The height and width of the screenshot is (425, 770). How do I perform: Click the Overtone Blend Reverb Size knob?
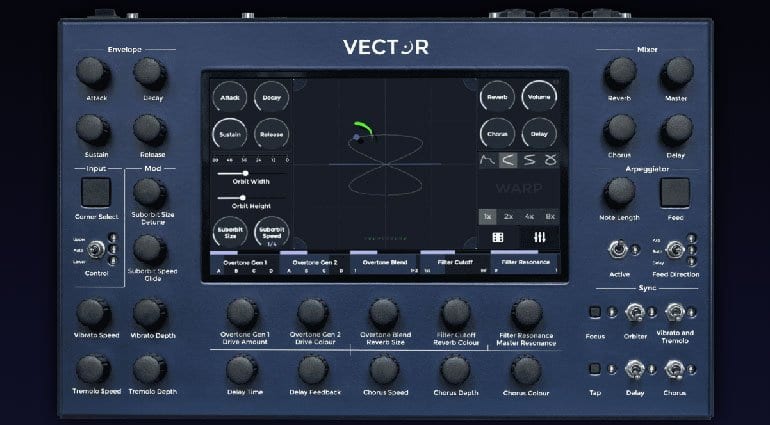pyautogui.click(x=384, y=313)
